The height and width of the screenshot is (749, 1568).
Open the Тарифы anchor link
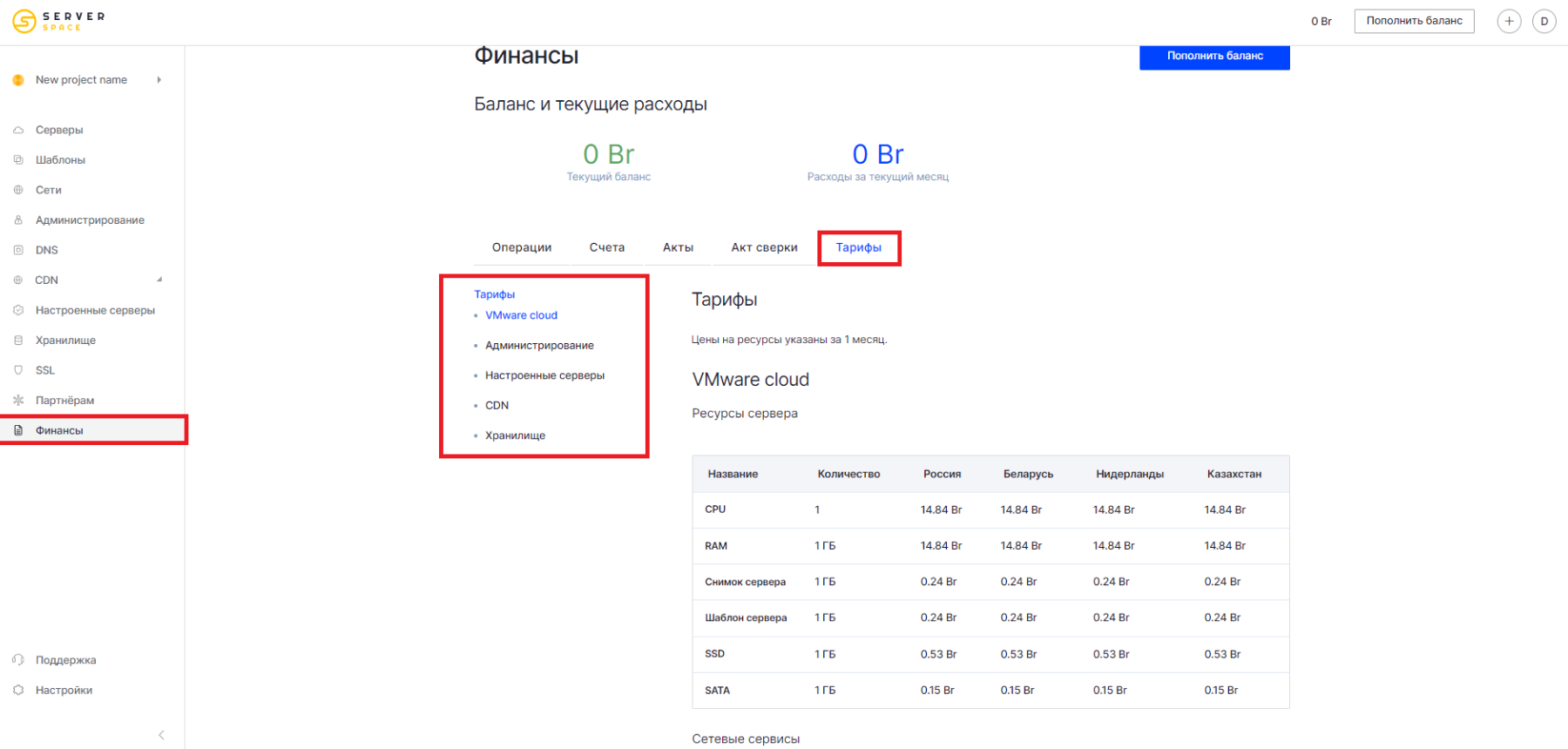coord(494,294)
